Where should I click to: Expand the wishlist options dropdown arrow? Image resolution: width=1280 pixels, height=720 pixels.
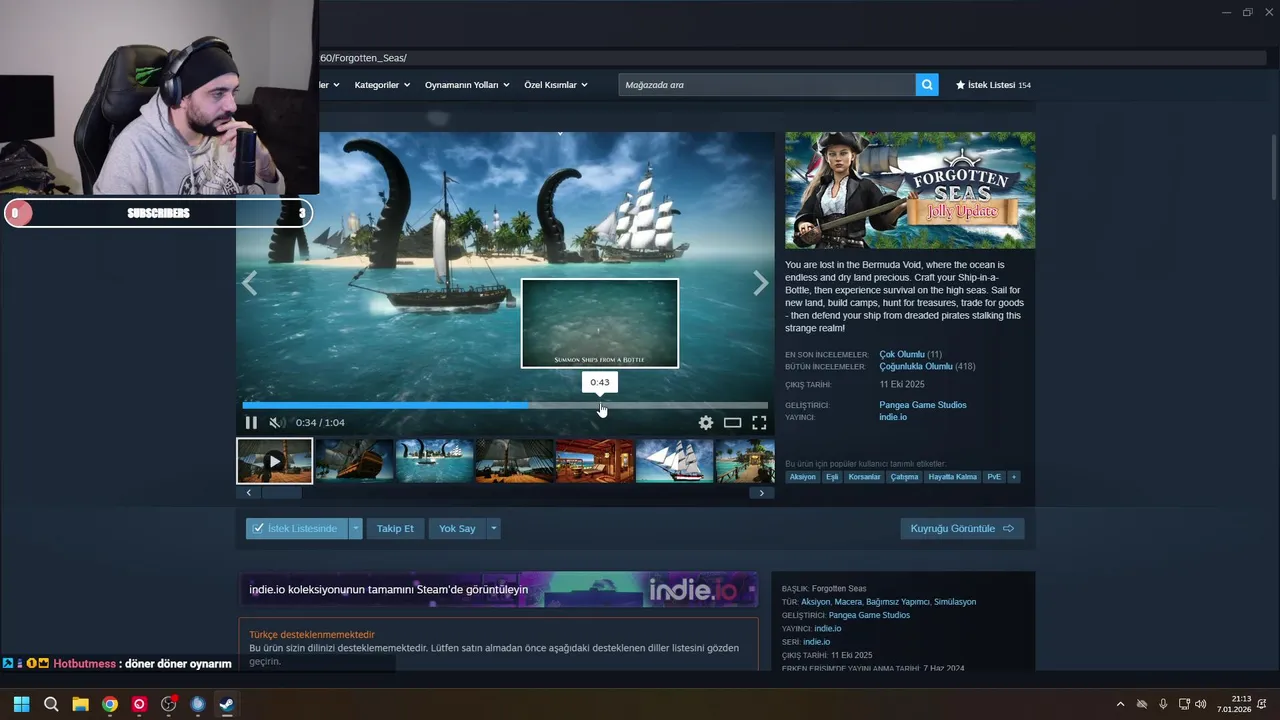click(355, 528)
